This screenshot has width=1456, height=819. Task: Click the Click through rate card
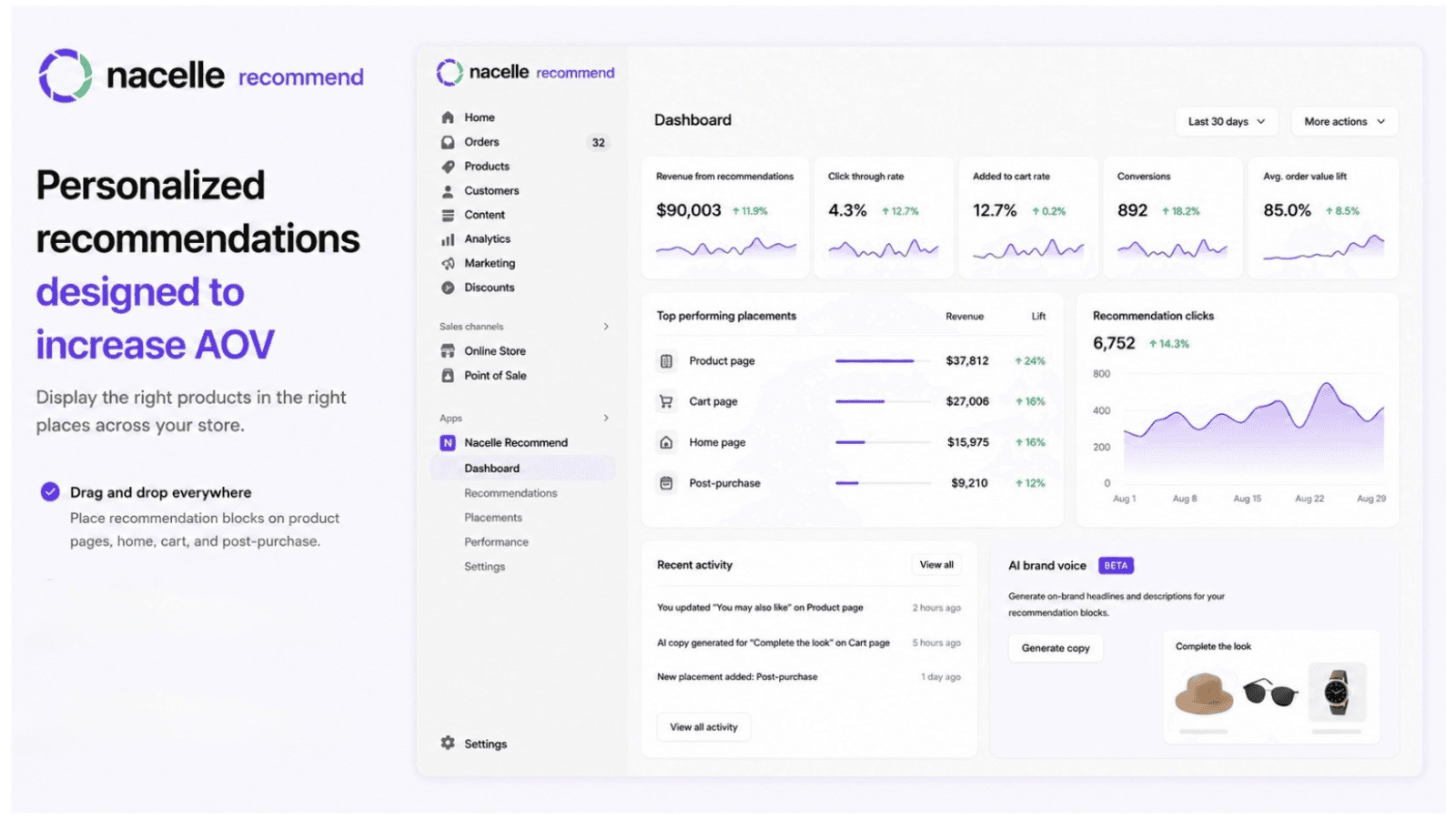884,217
